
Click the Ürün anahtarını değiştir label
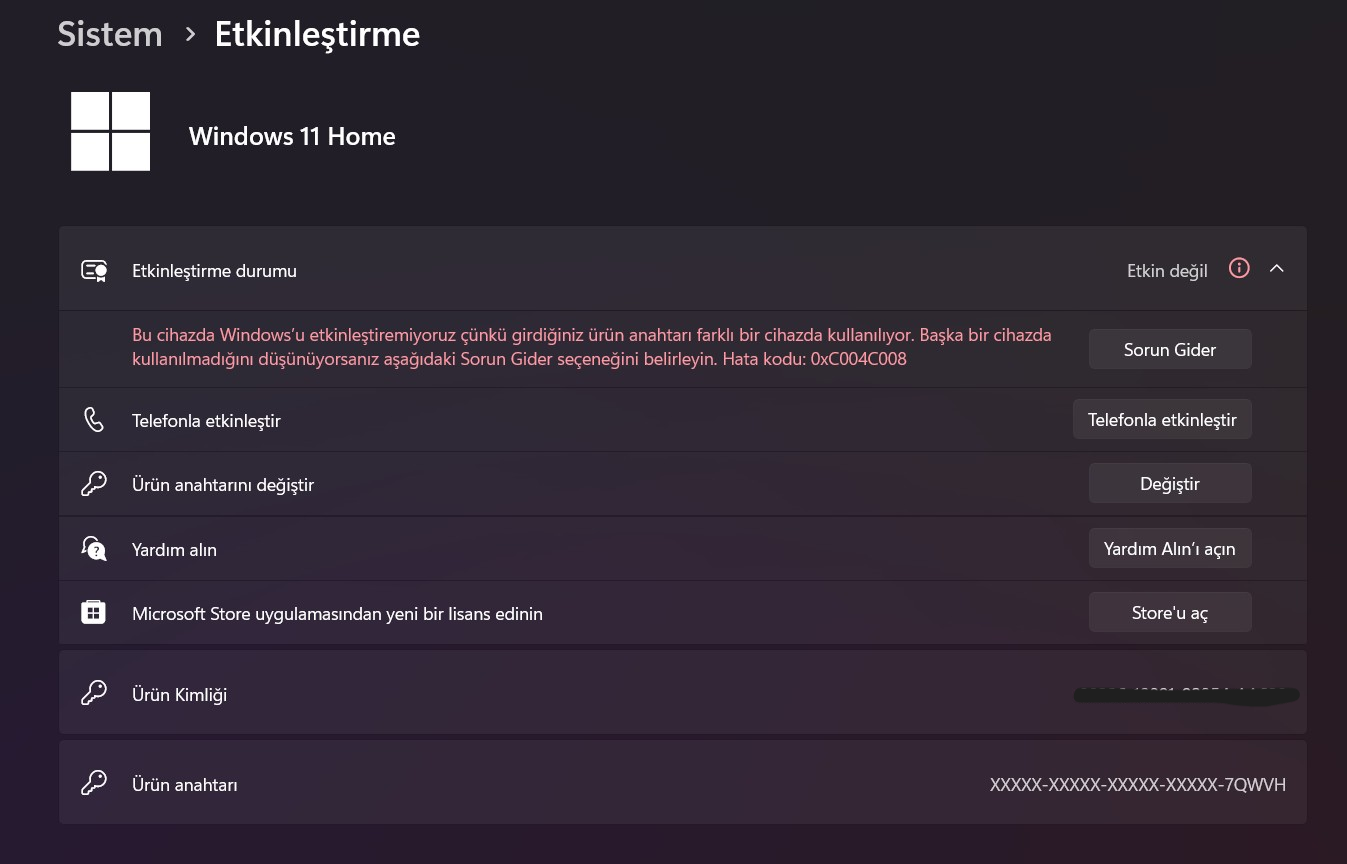[x=223, y=485]
